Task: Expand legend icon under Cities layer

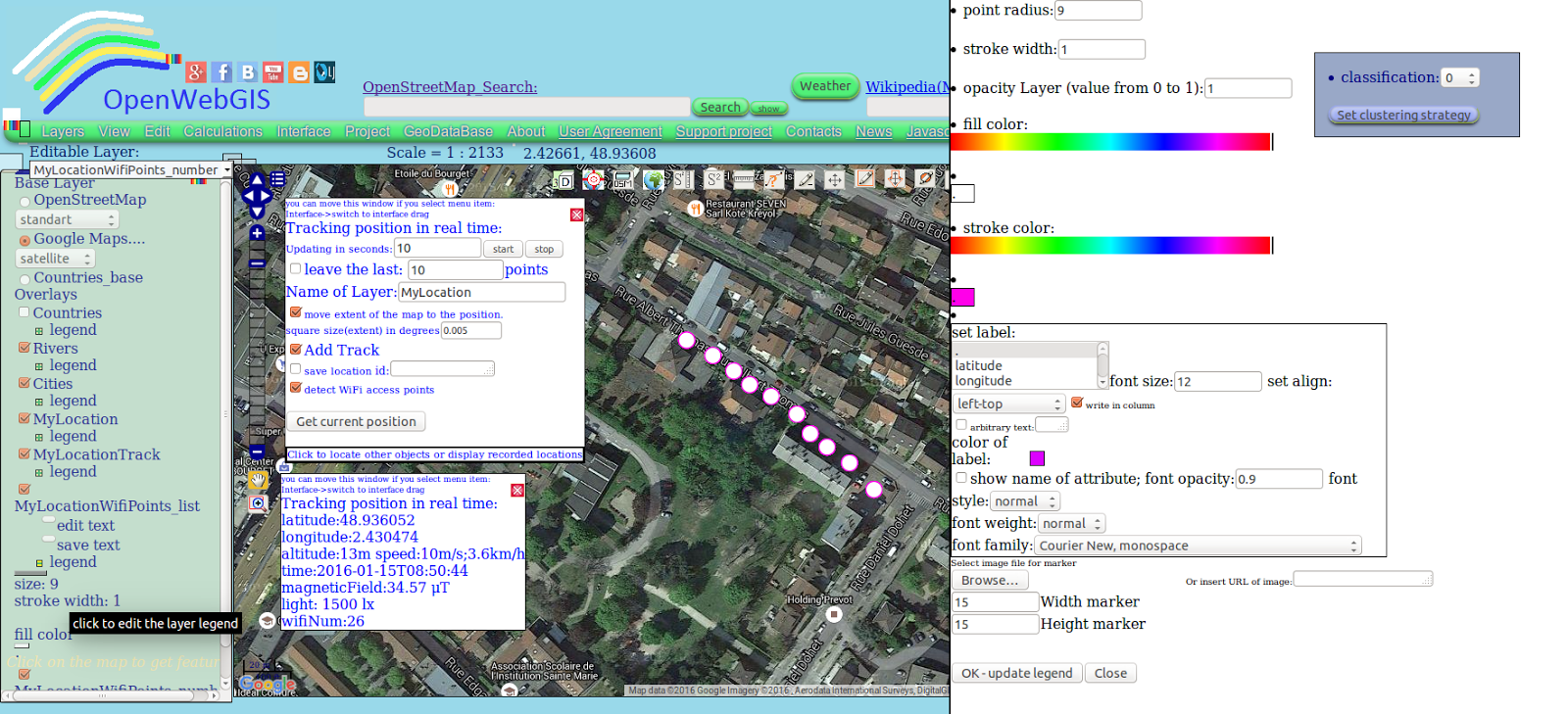Action: tap(39, 402)
